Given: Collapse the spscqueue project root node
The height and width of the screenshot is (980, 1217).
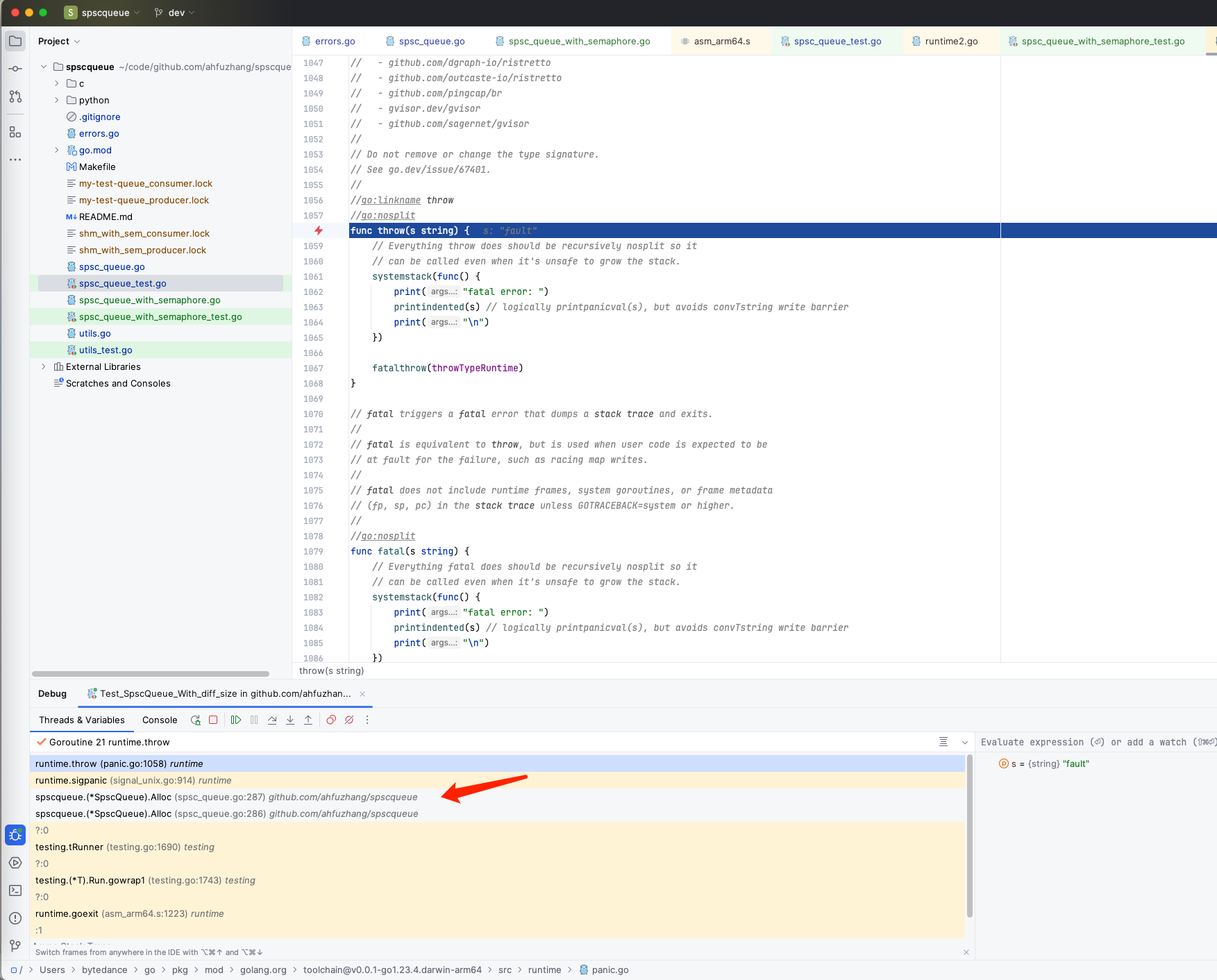Looking at the screenshot, I should [x=44, y=67].
